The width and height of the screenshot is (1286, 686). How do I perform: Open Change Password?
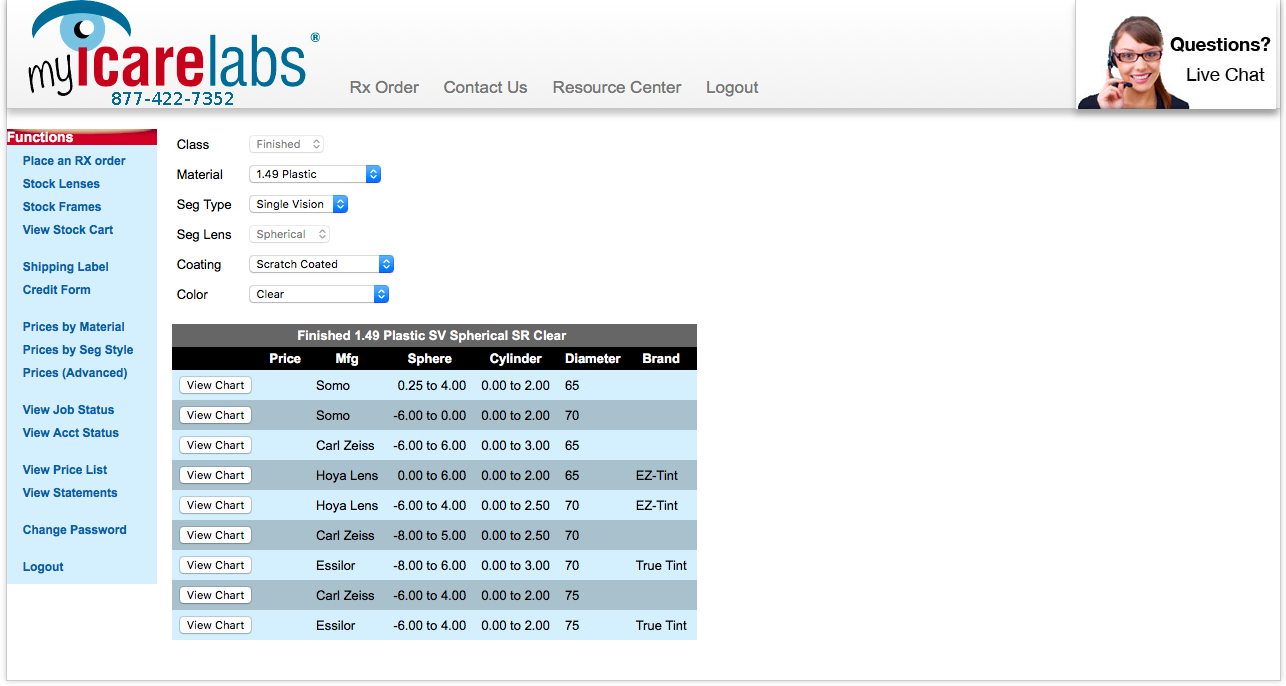tap(74, 529)
